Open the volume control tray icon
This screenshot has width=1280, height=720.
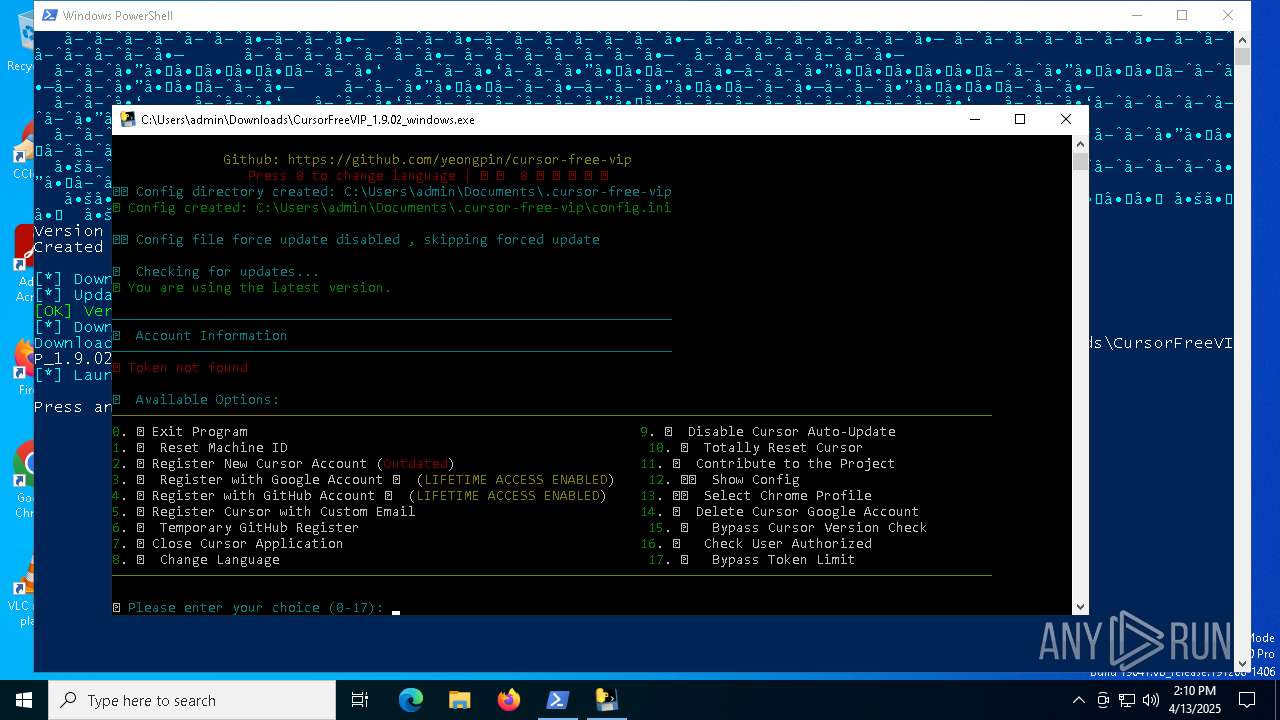point(1150,700)
